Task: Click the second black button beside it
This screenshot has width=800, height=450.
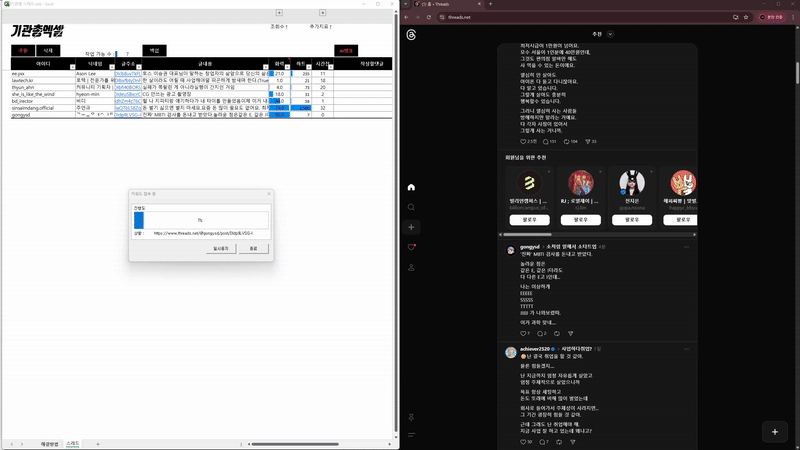Action: tap(48, 51)
